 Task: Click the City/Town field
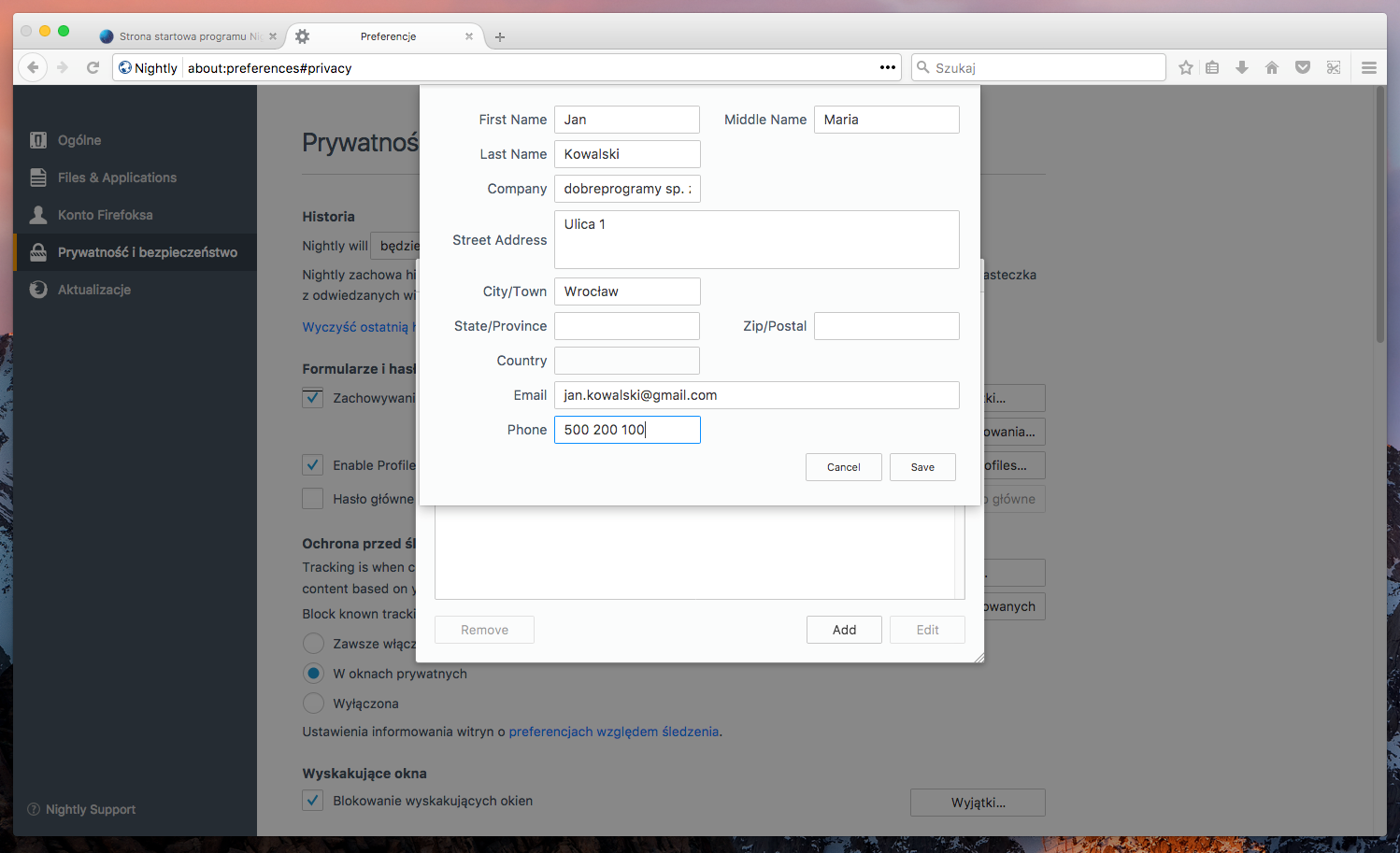(627, 291)
